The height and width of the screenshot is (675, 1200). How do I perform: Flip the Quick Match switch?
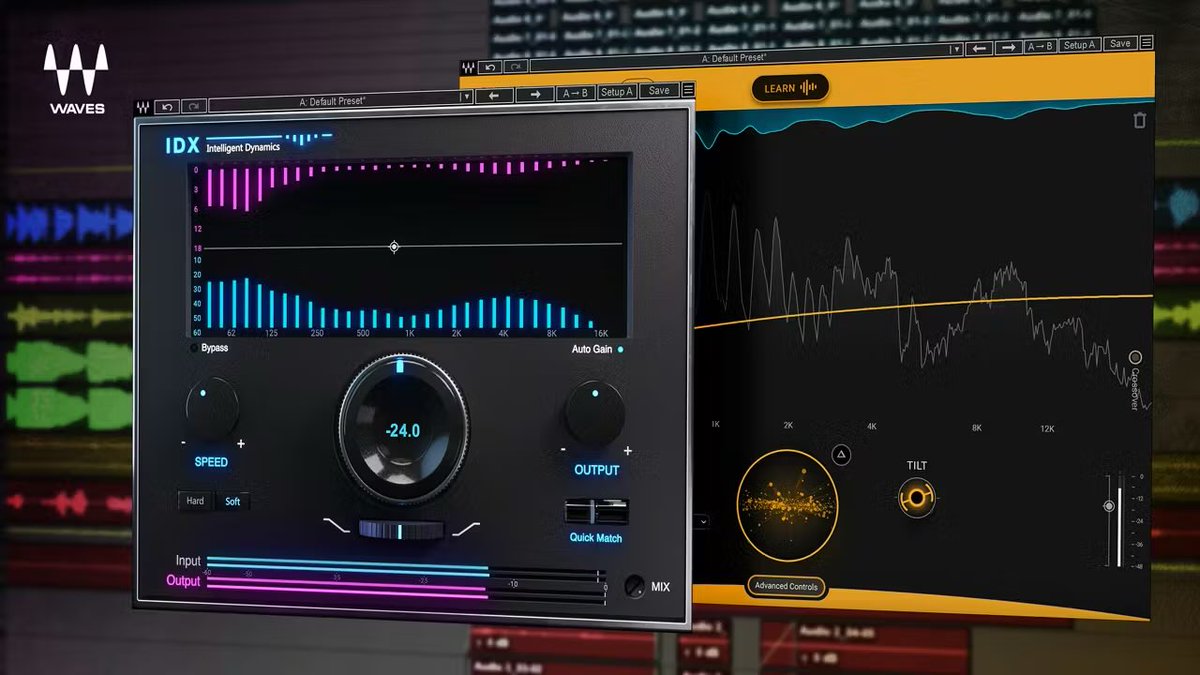click(597, 512)
